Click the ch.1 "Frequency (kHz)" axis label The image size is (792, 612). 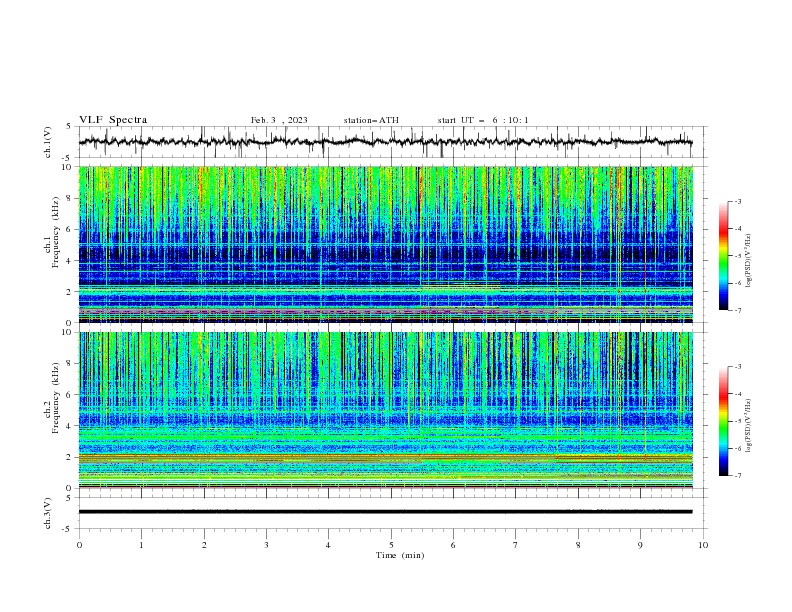click(56, 233)
